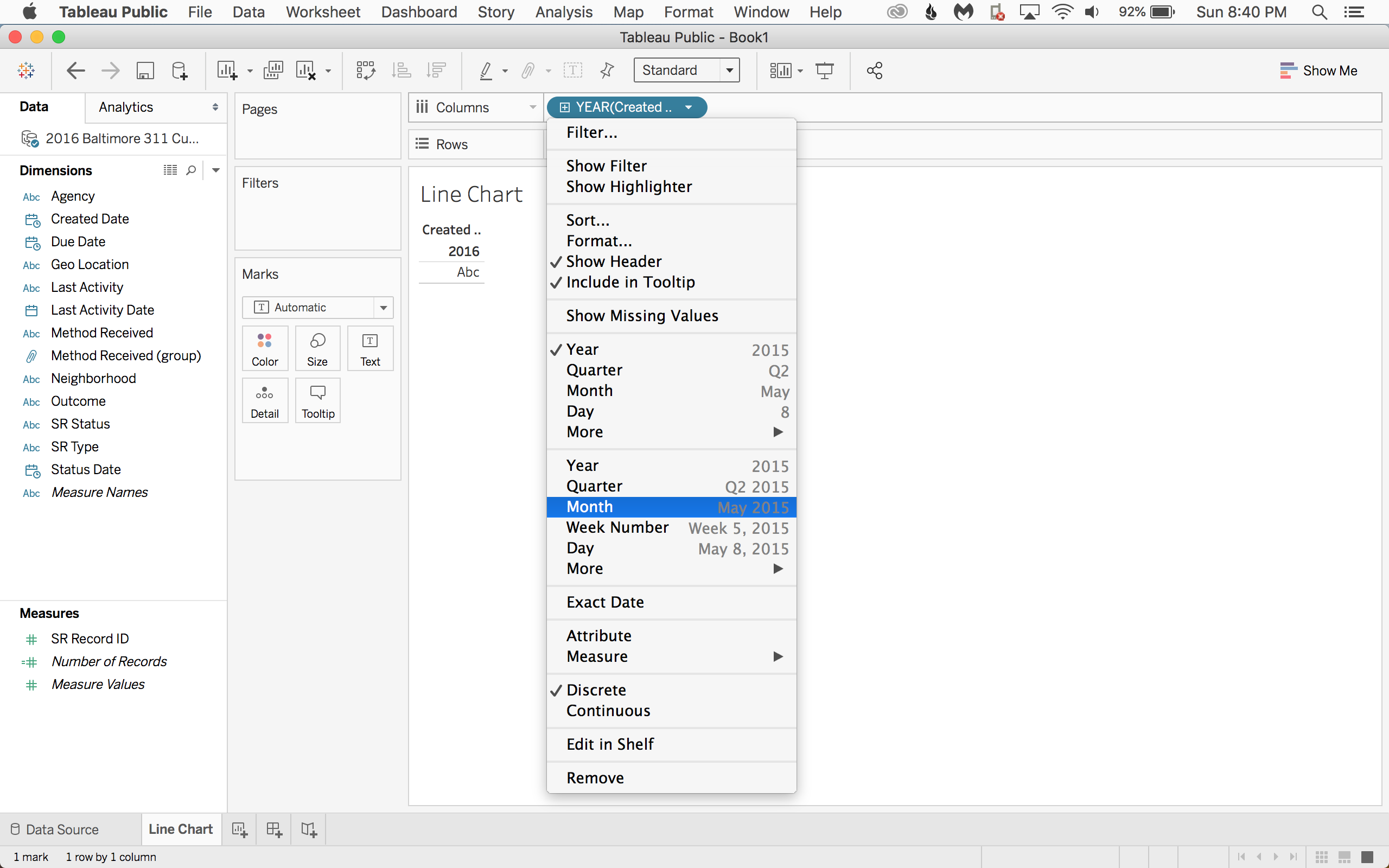1389x868 pixels.
Task: Click the Undo back arrow
Action: tap(76, 71)
